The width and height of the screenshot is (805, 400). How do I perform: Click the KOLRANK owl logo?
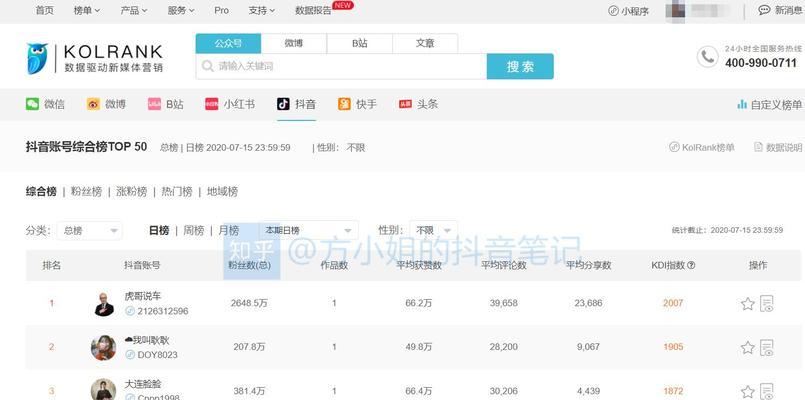[37, 59]
